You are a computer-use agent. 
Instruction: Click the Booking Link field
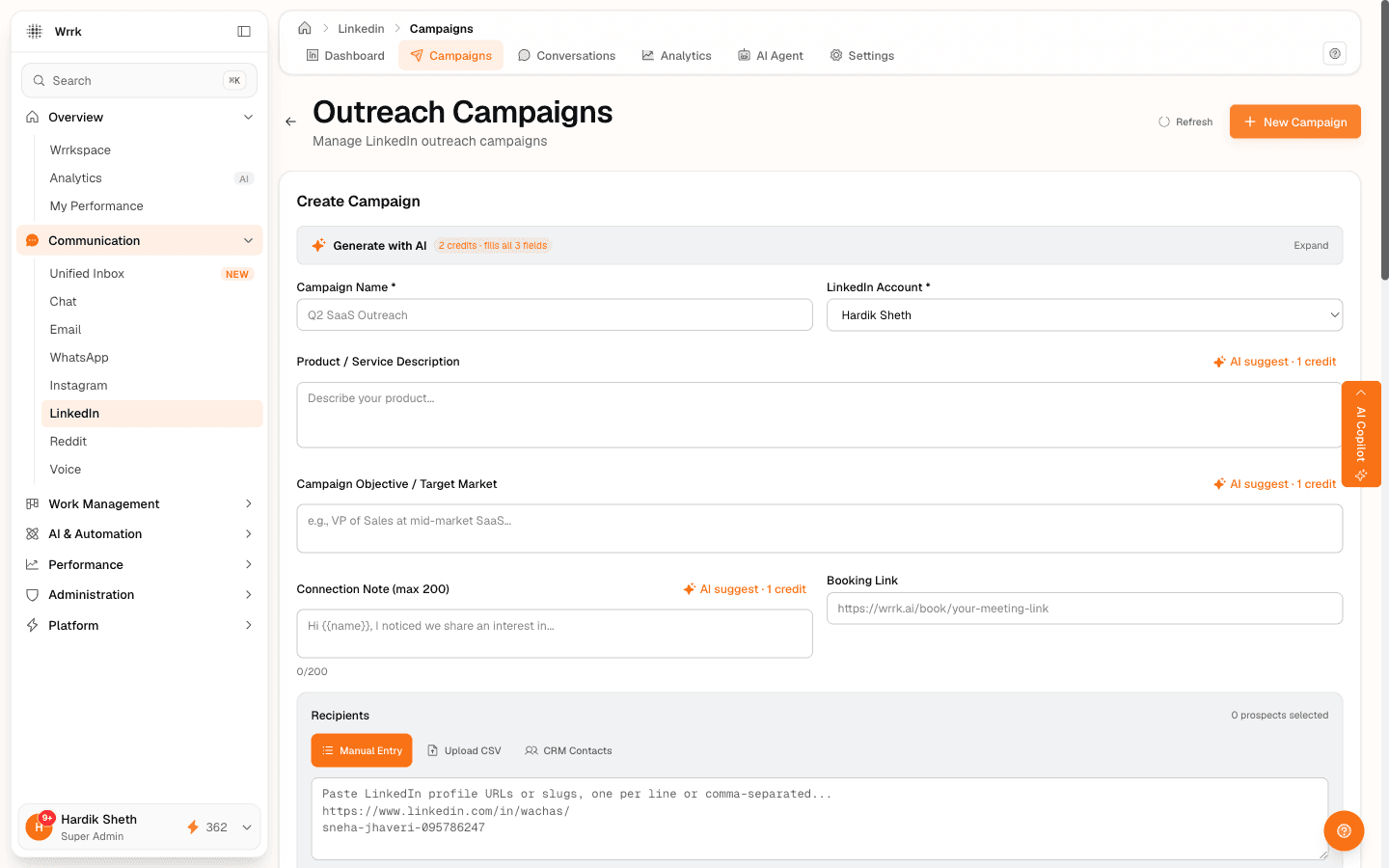1084,609
